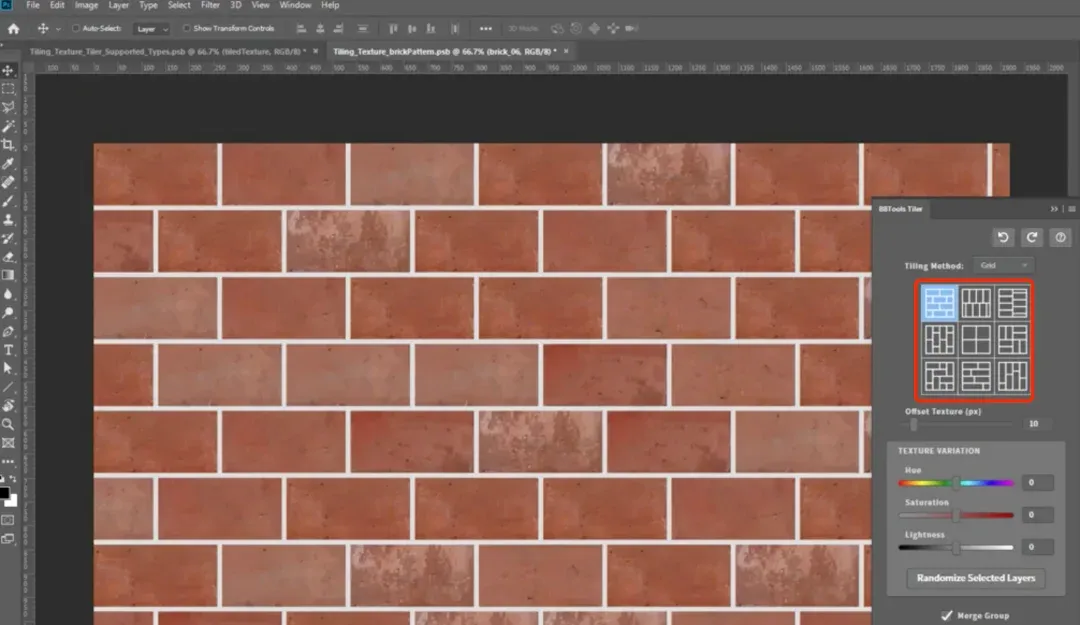Choose the bottom-middle brick tiling pattern

tap(976, 377)
